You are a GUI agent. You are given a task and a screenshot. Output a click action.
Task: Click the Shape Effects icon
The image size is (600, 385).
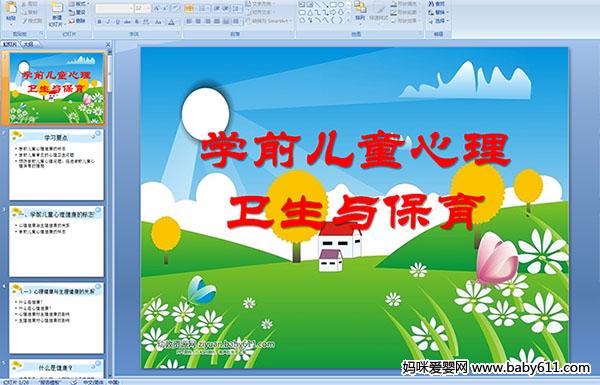[x=394, y=21]
